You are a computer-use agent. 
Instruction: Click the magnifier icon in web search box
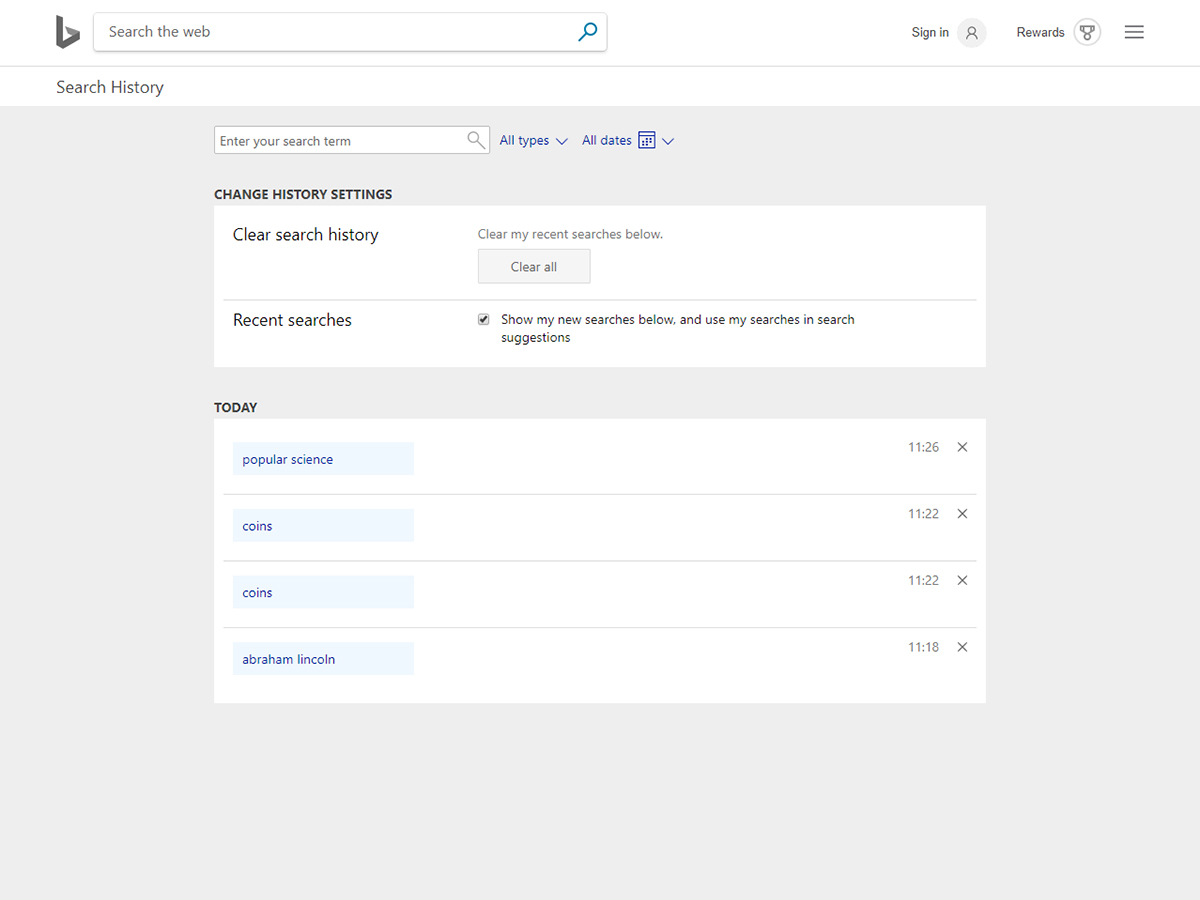(588, 32)
